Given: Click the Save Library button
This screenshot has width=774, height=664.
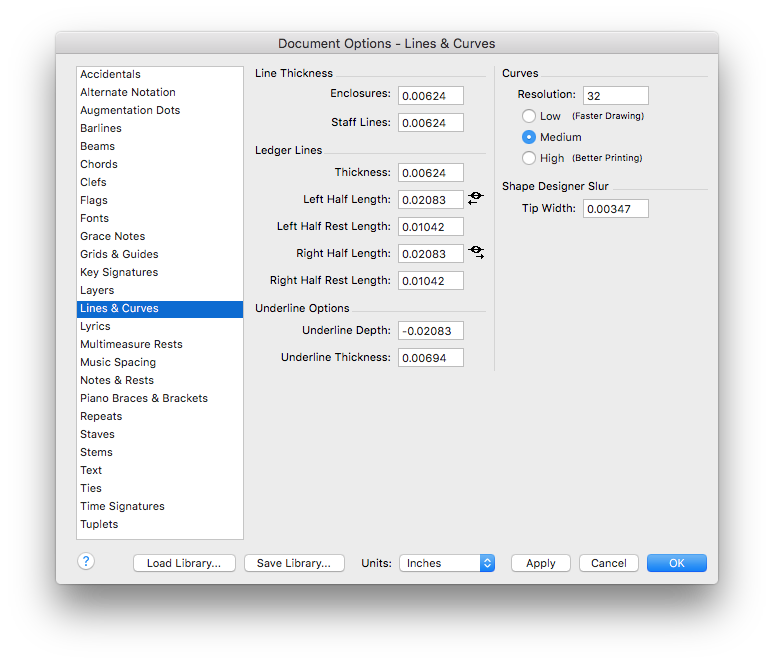Looking at the screenshot, I should 294,563.
